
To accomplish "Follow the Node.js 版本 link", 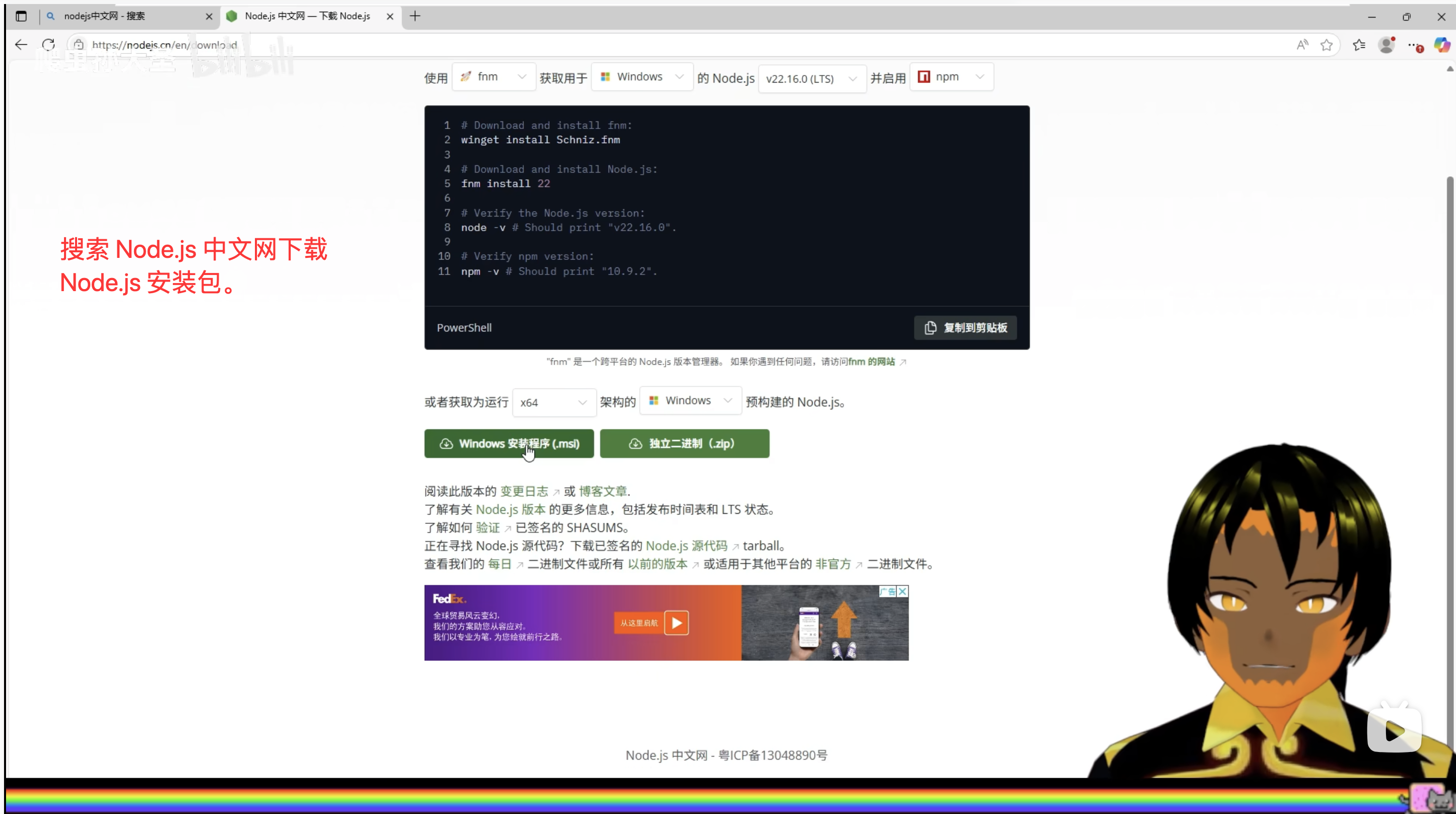I will (511, 509).
